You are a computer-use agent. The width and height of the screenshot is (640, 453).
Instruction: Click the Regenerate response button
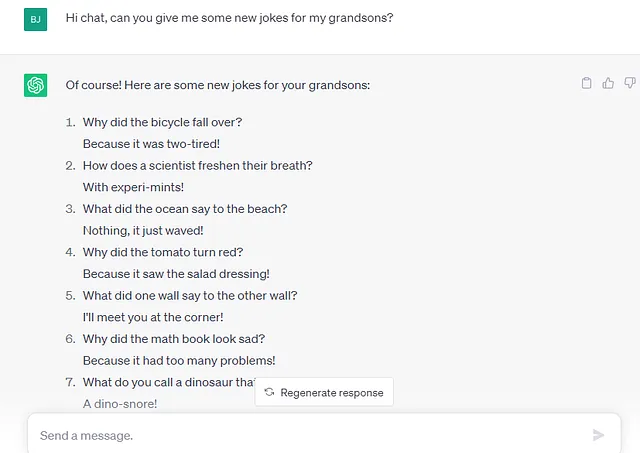click(x=324, y=392)
